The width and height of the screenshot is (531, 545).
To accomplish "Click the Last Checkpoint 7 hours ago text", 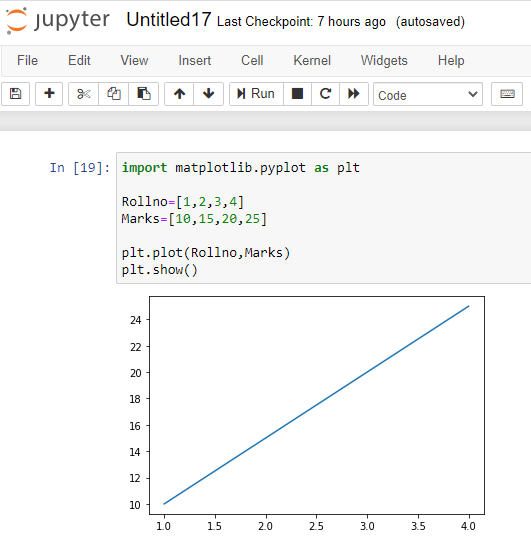I will (x=301, y=22).
